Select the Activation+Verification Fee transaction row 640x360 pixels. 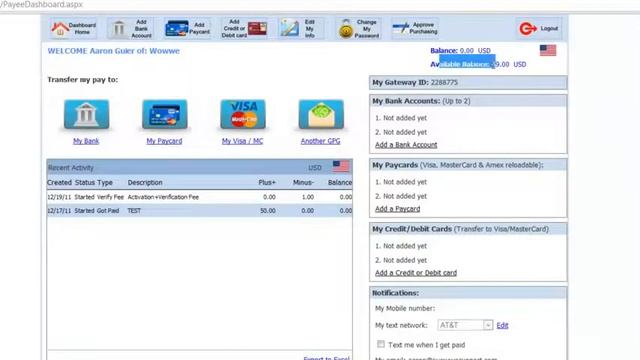coord(200,197)
